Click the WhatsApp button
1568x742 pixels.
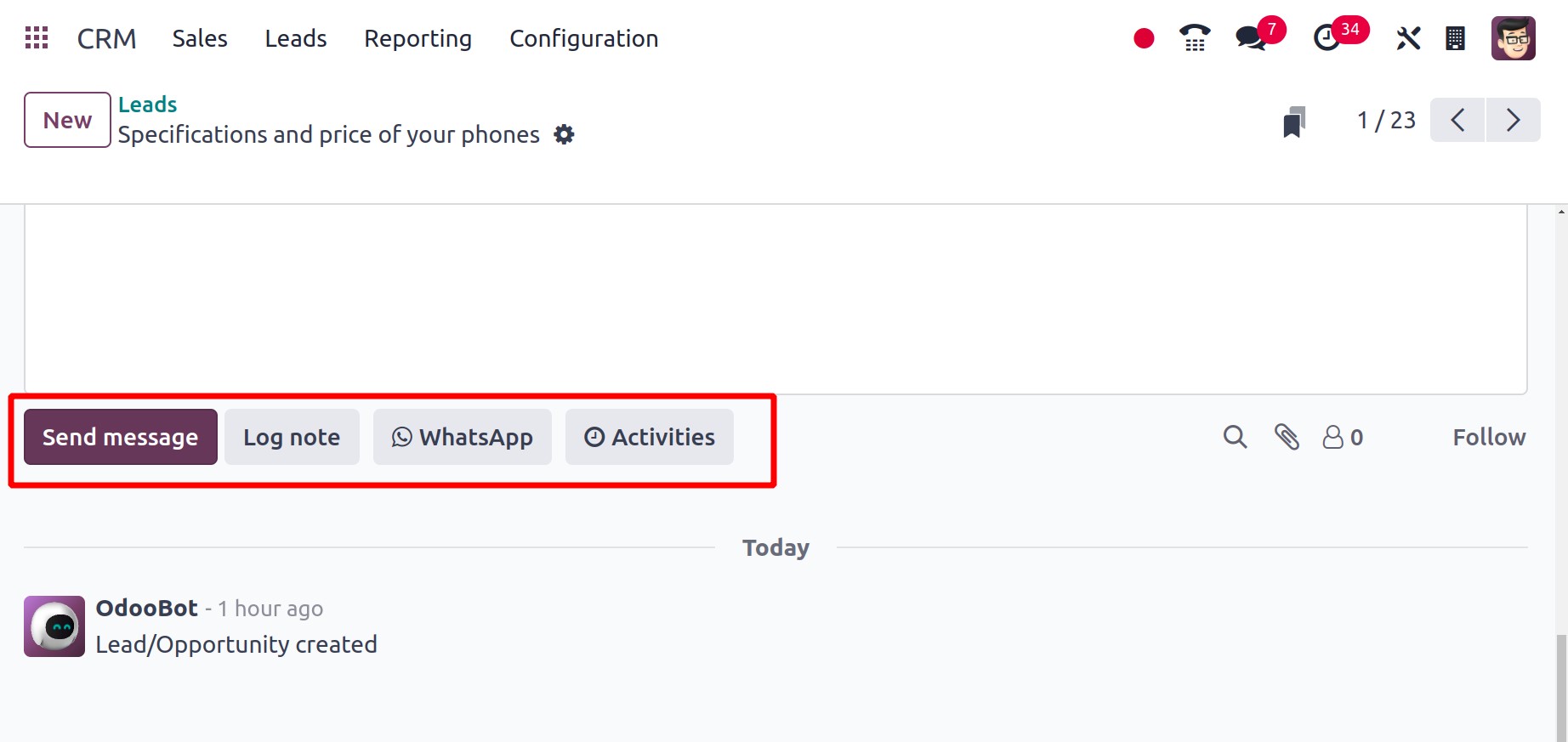(463, 437)
